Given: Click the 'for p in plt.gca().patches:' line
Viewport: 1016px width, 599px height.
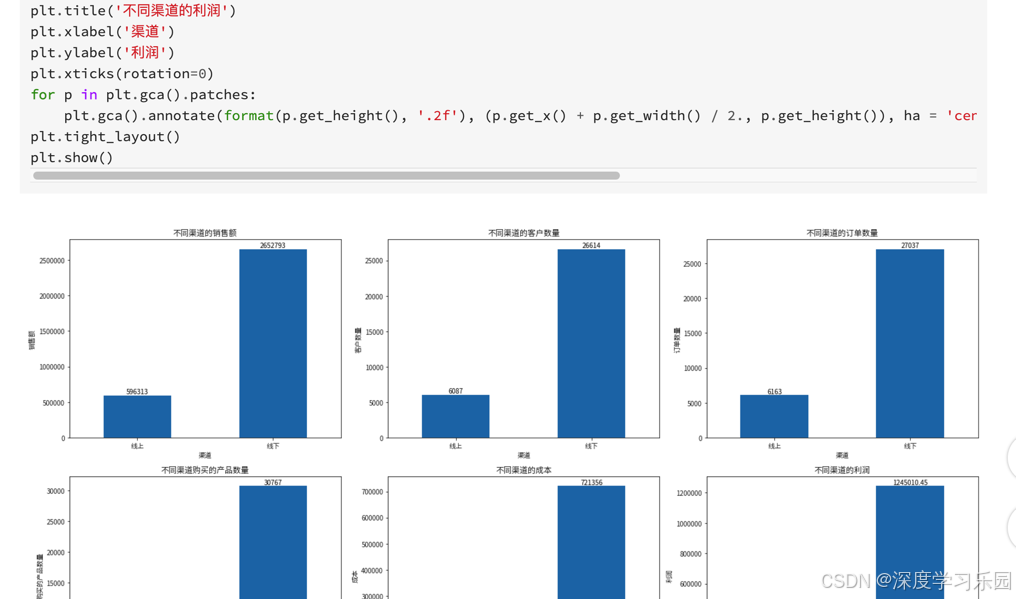Looking at the screenshot, I should click(143, 95).
